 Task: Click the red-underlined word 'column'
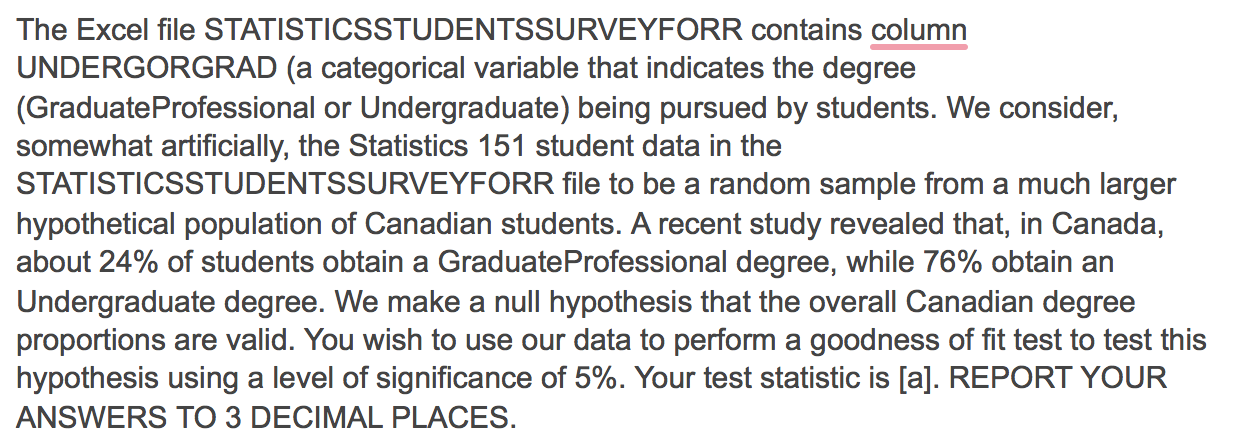click(x=918, y=30)
